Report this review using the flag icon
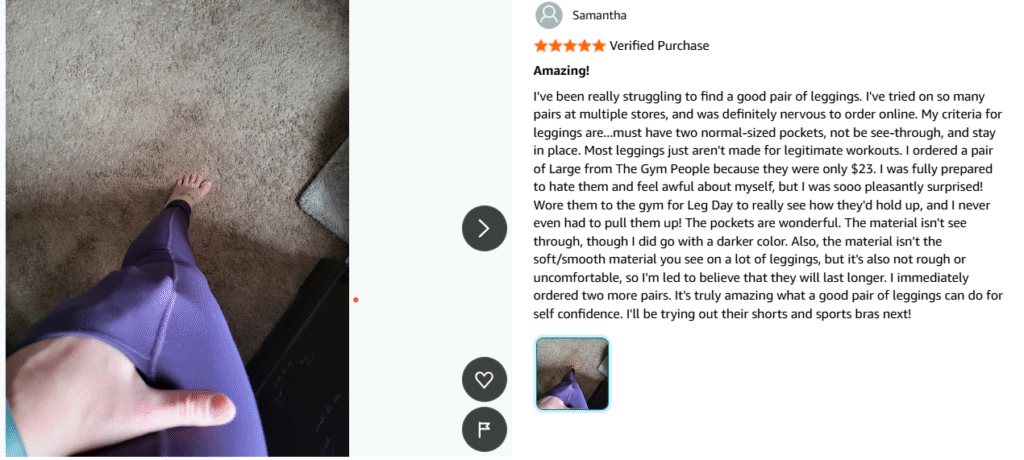 pyautogui.click(x=484, y=430)
